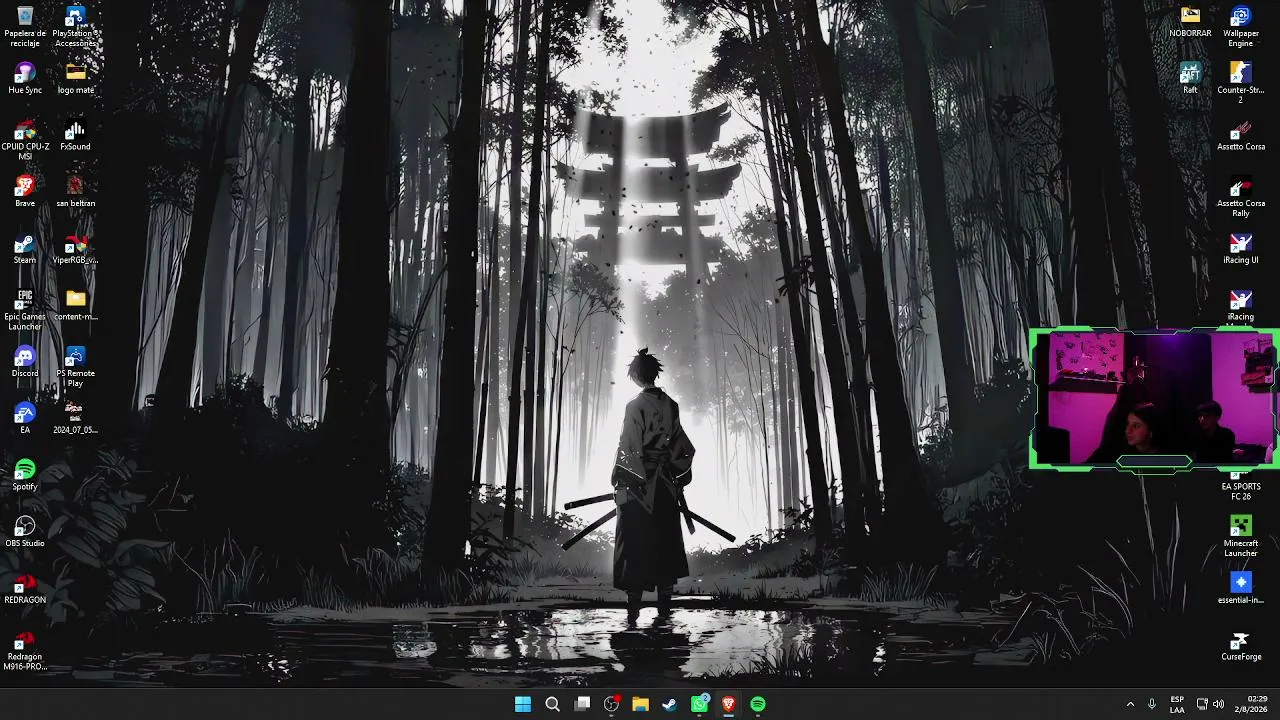Select the ViperRGB desktop shortcut
Viewport: 1280px width, 720px height.
pyautogui.click(x=75, y=249)
